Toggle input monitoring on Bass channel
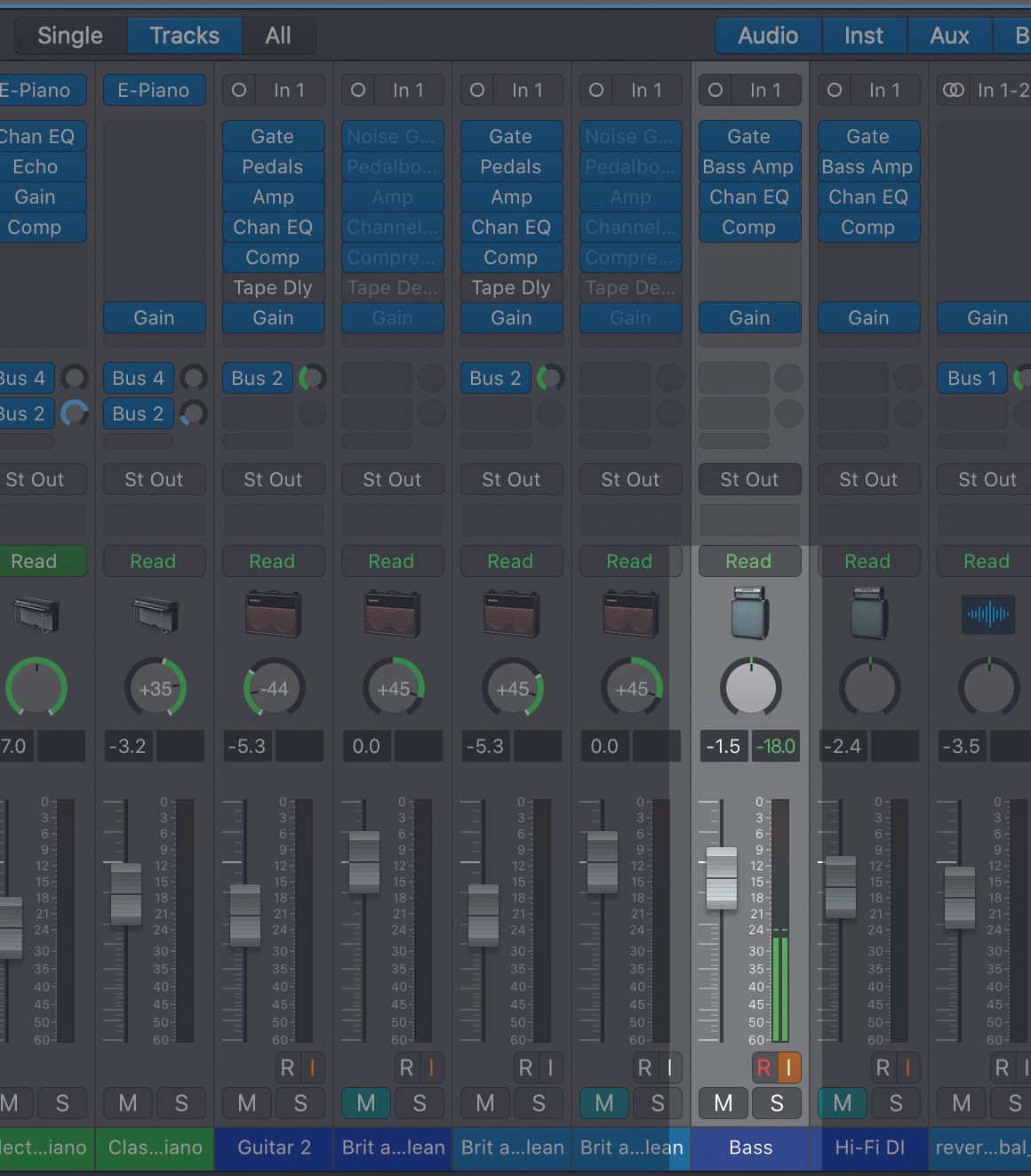Viewport: 1031px width, 1176px height. (788, 1067)
